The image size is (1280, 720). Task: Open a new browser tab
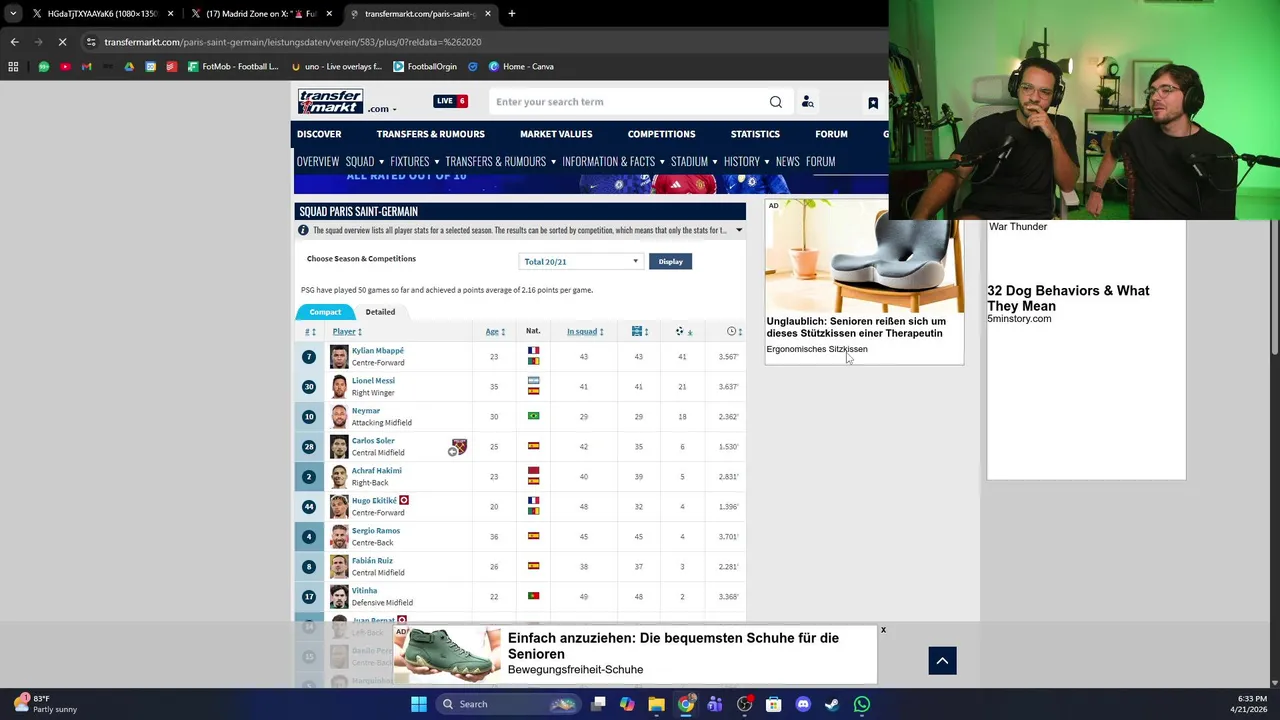[x=511, y=14]
